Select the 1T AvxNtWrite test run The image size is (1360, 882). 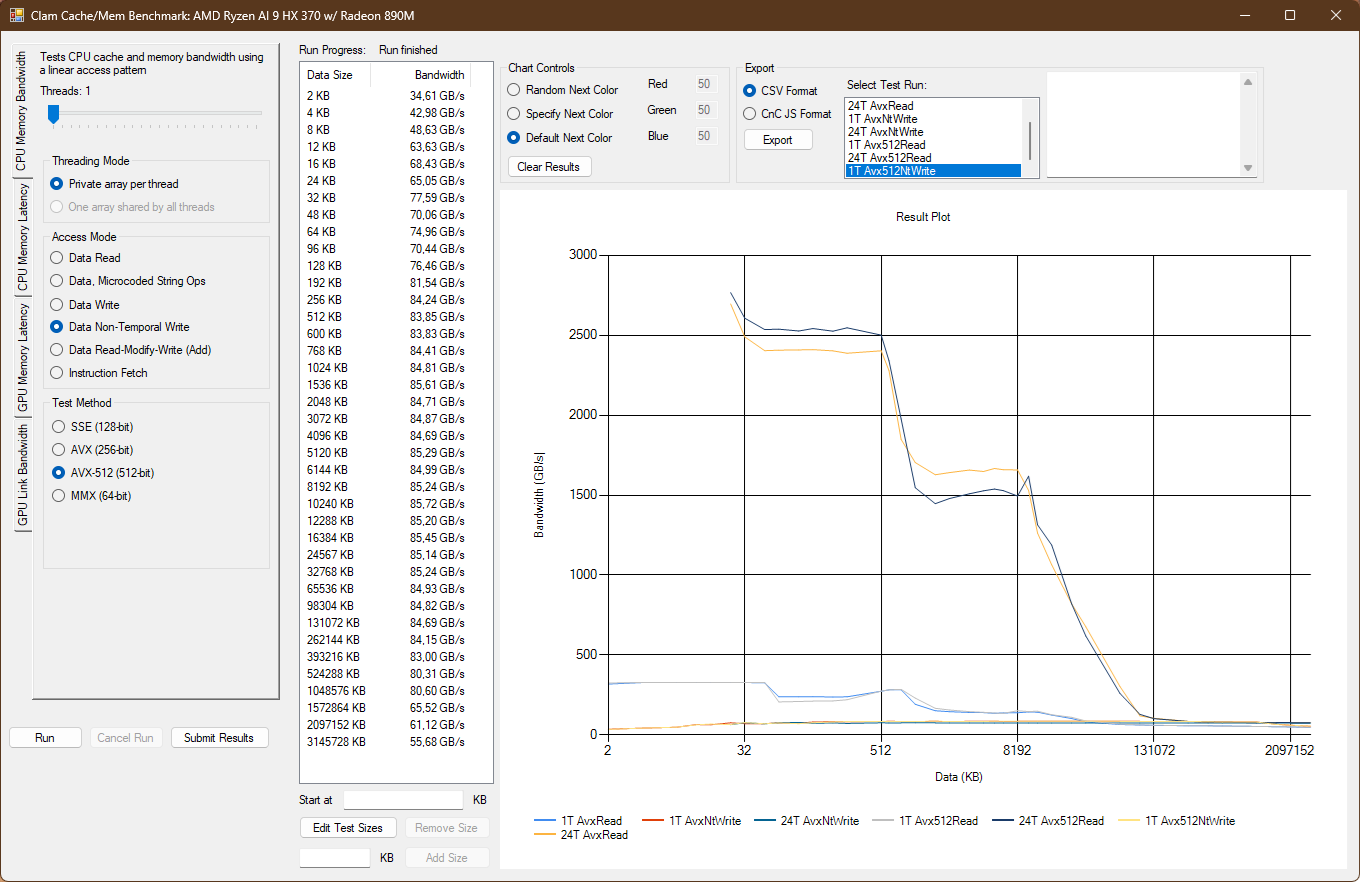point(882,119)
